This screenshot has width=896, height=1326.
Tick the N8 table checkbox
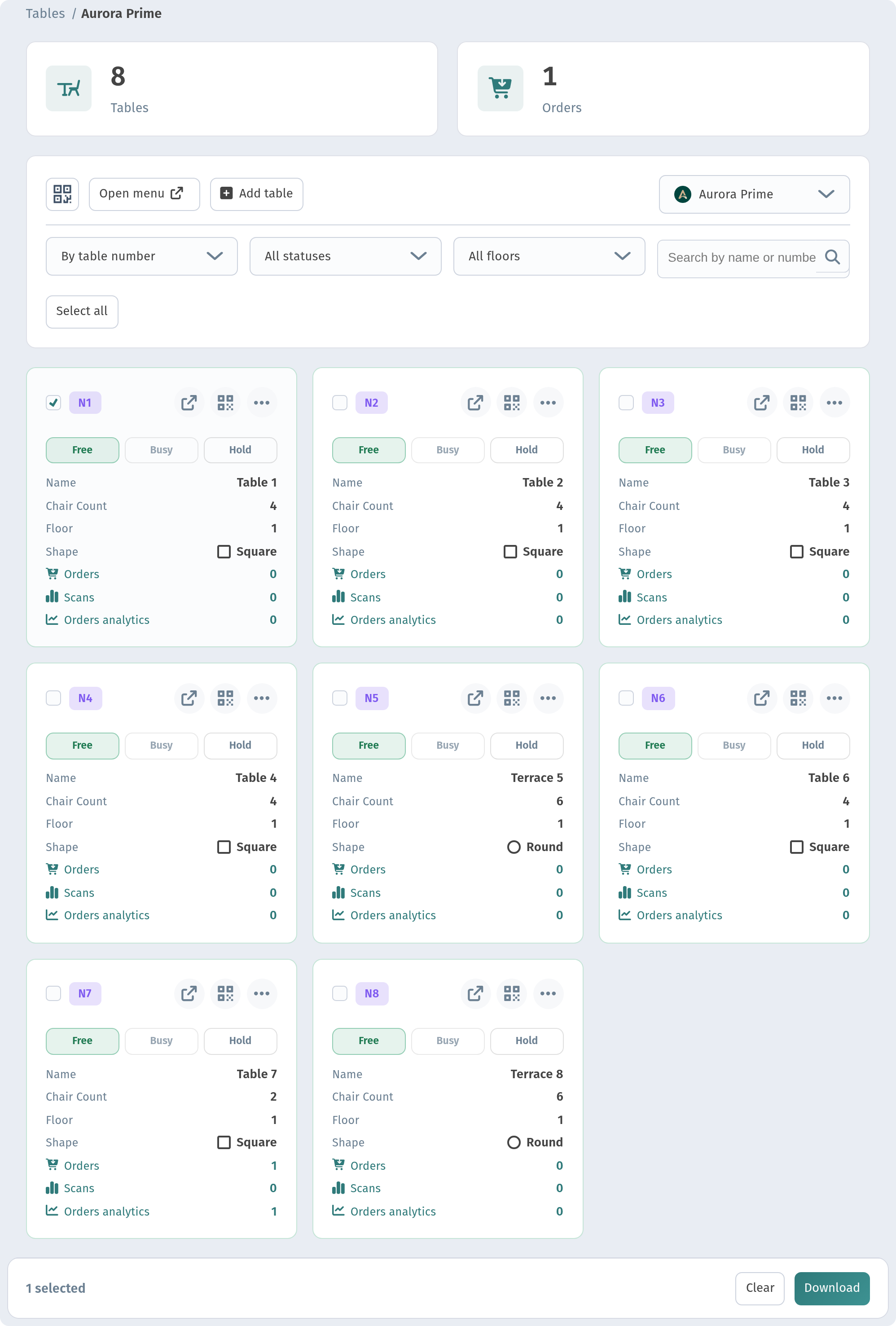tap(340, 994)
